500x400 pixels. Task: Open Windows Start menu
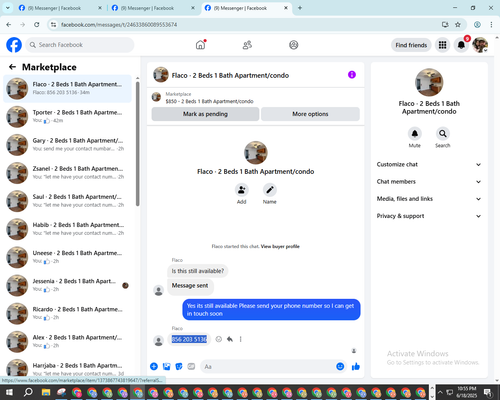tap(9, 392)
